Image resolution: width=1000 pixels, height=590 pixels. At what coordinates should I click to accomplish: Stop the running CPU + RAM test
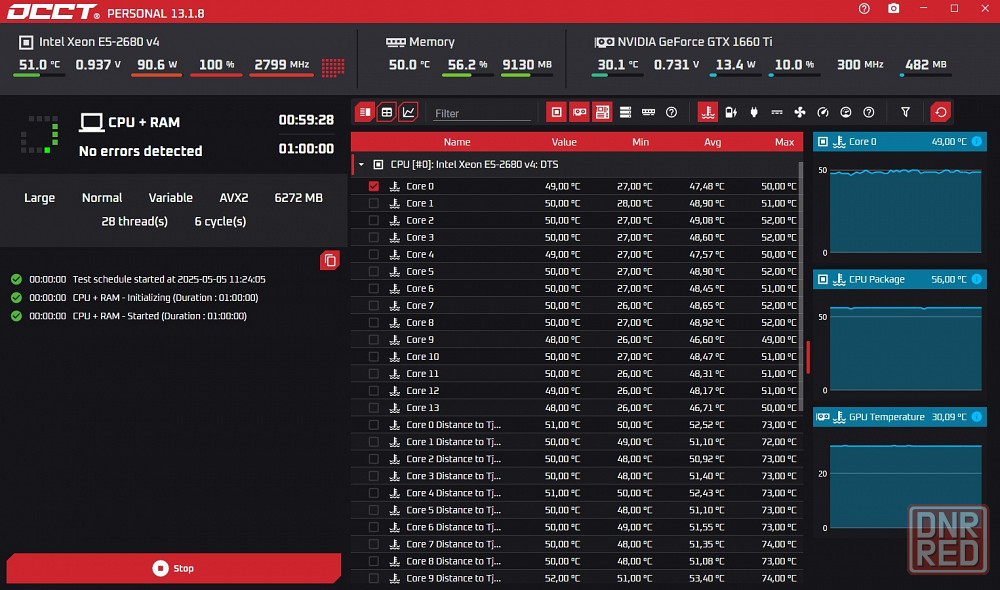tap(173, 568)
